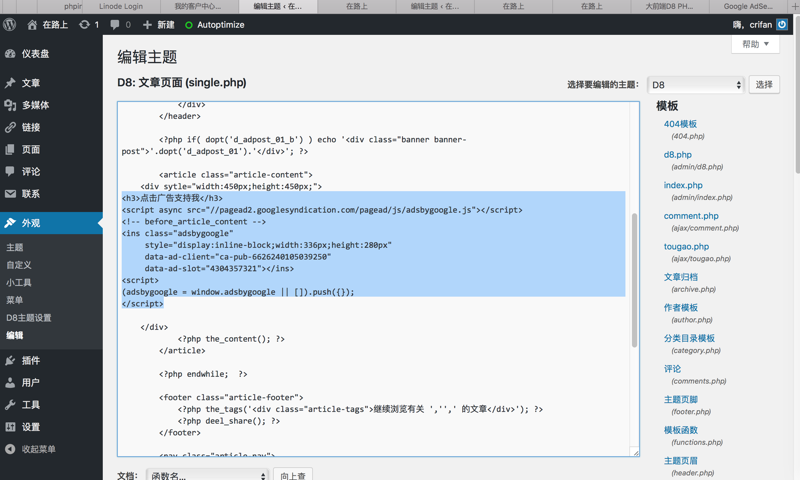Open 自定义 submenu item
This screenshot has height=480, width=800.
[19, 265]
